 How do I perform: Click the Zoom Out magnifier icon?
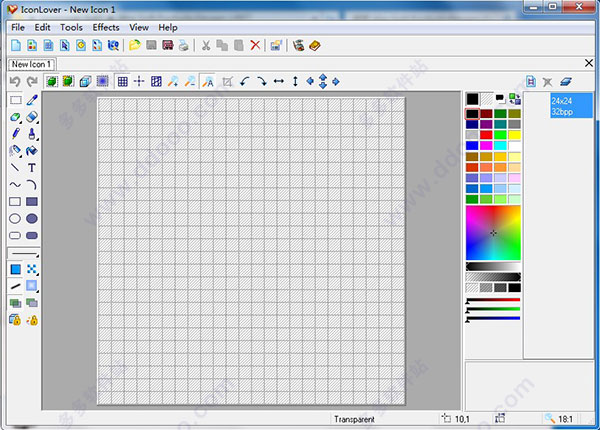pos(190,81)
